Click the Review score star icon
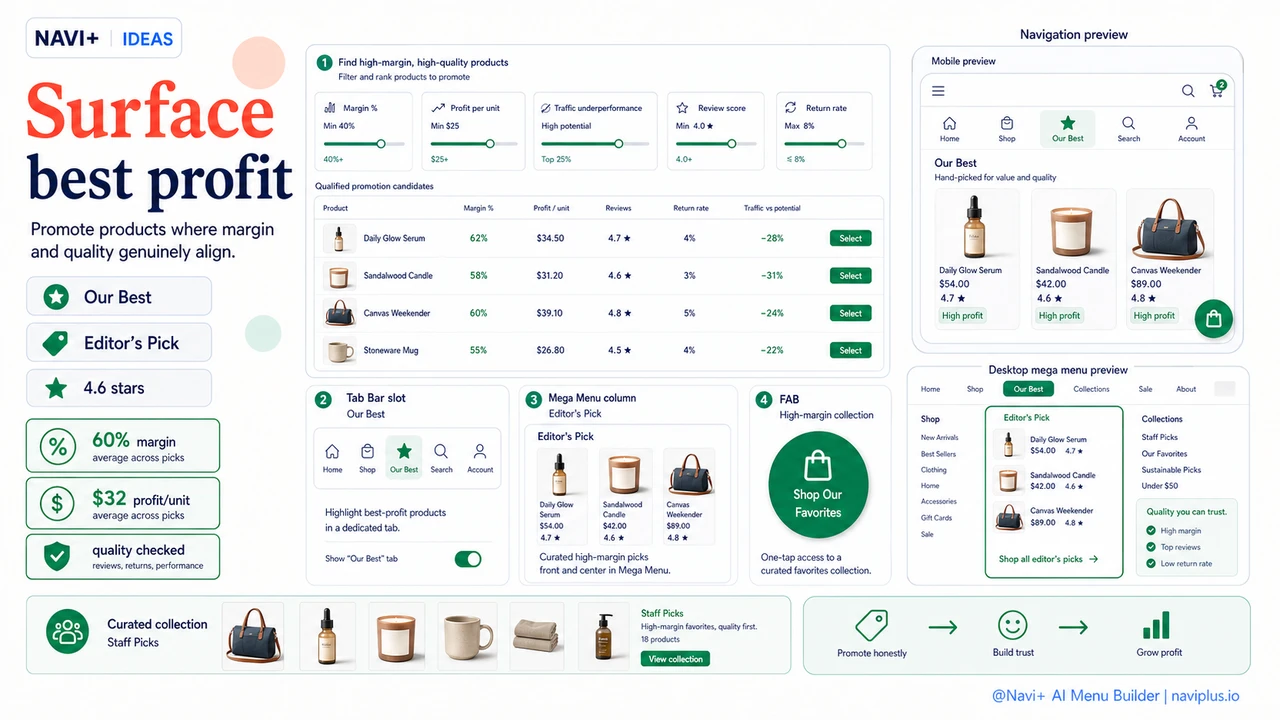 click(x=682, y=107)
